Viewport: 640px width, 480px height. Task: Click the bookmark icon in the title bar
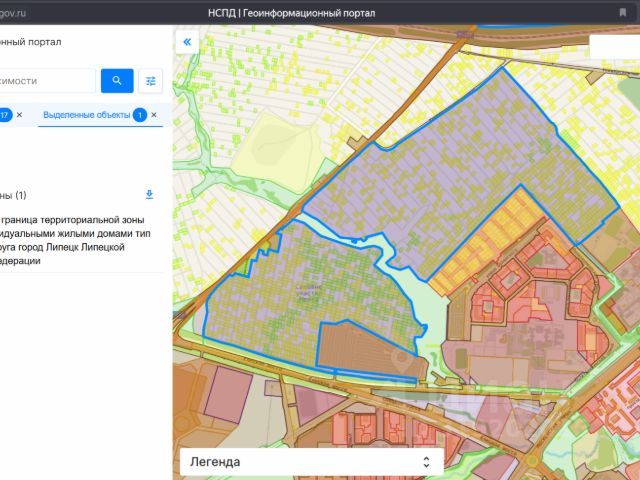622,12
